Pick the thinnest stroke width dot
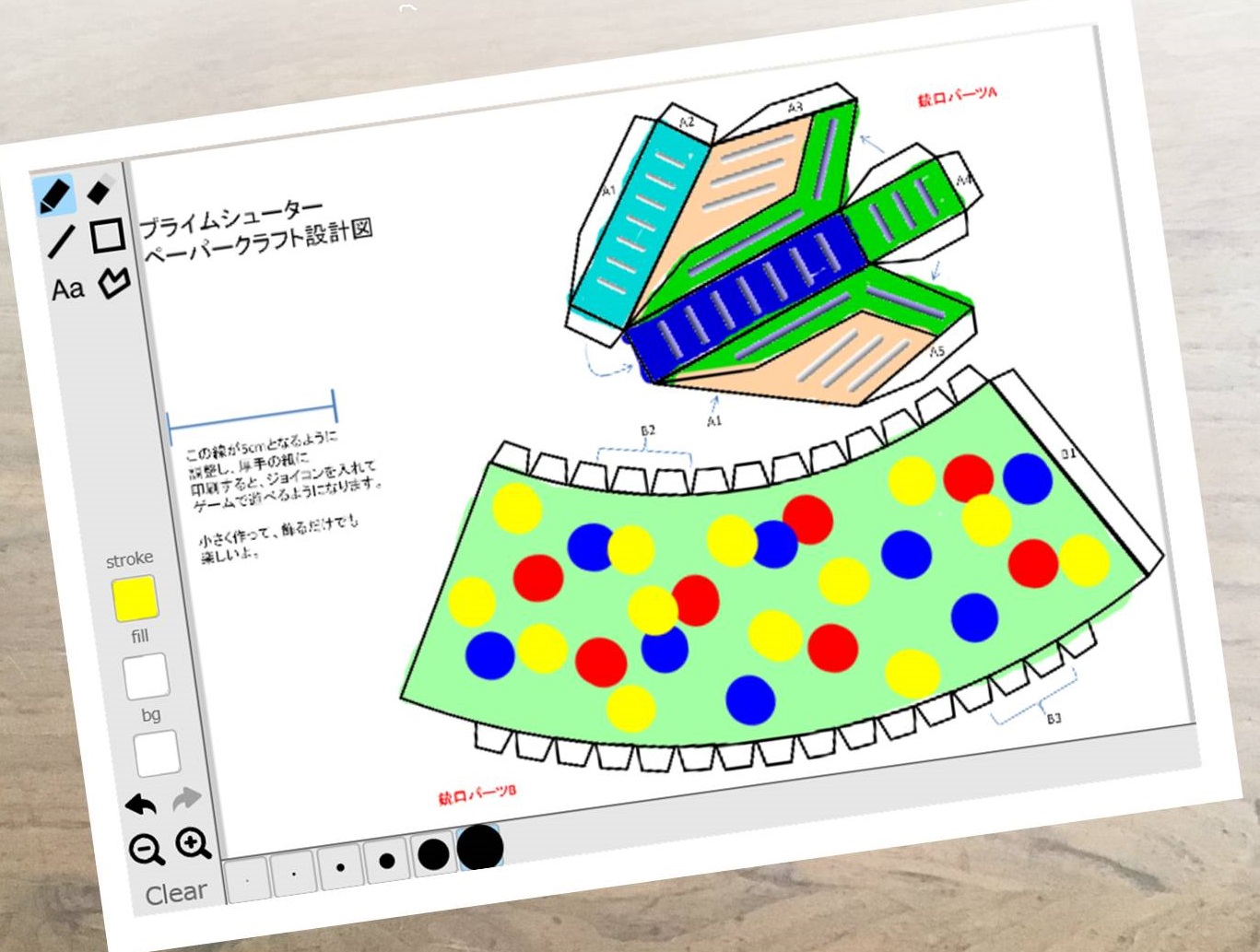Image resolution: width=1260 pixels, height=952 pixels. pos(248,878)
